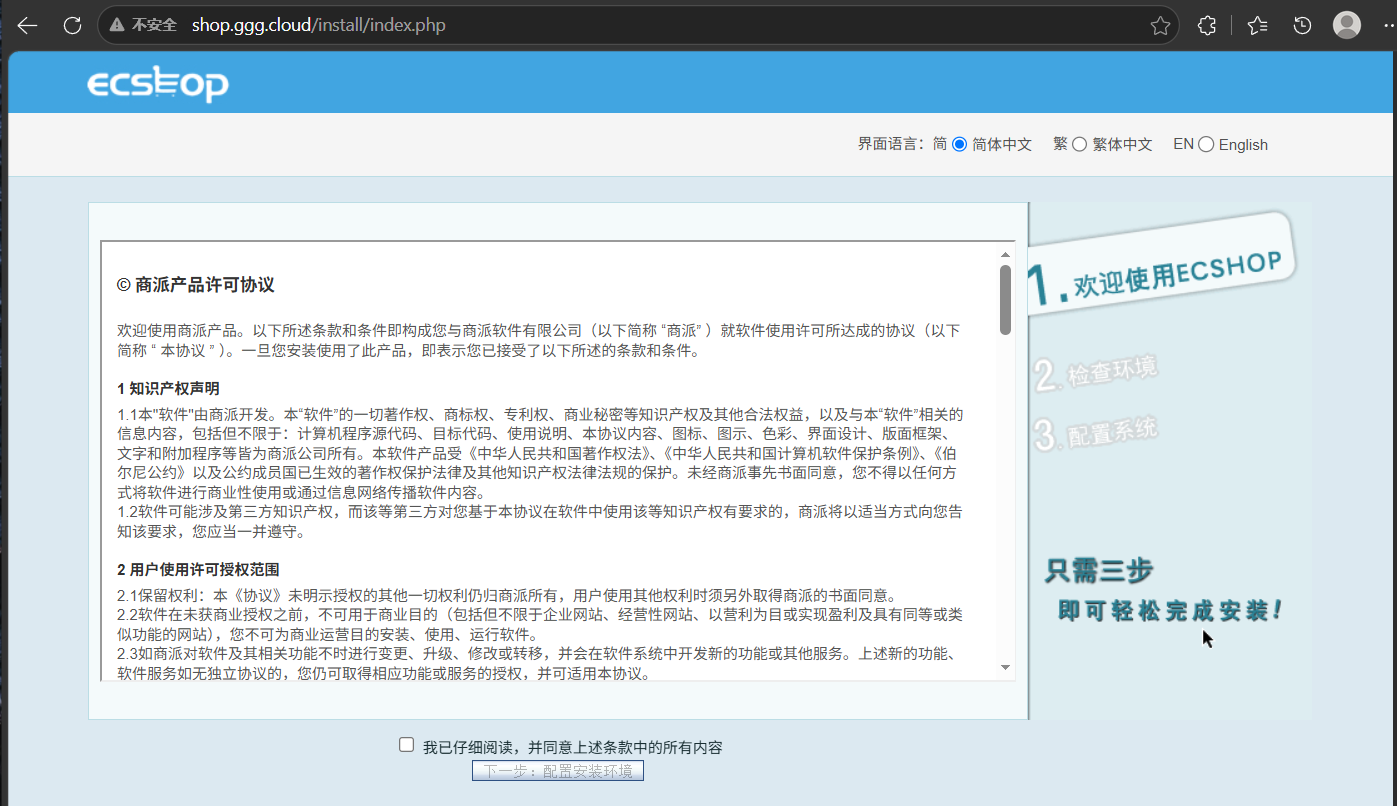Screen dimensions: 1397x806
Task: Click the ECSHOP logo
Action: pos(158,85)
